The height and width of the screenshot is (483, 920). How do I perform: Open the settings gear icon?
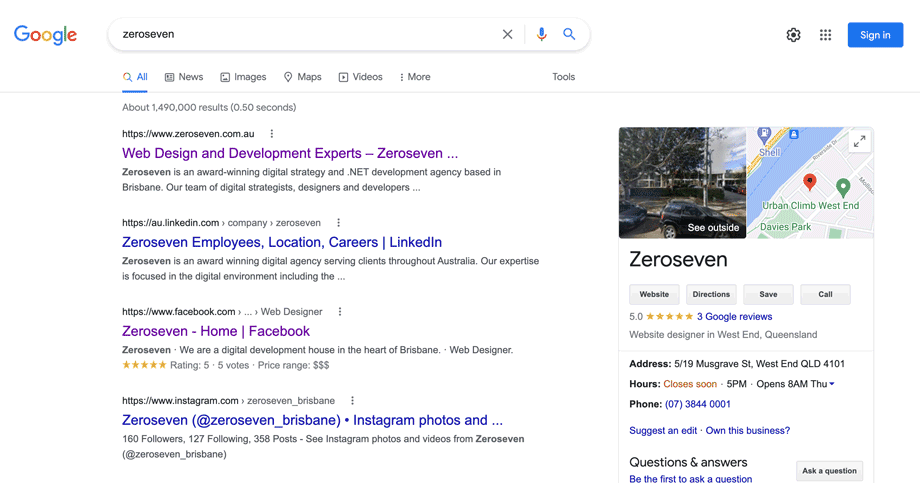(x=793, y=35)
